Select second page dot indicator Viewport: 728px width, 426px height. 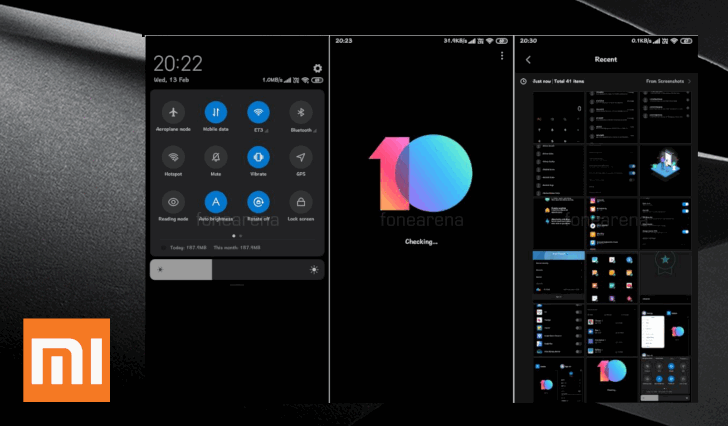[240, 236]
